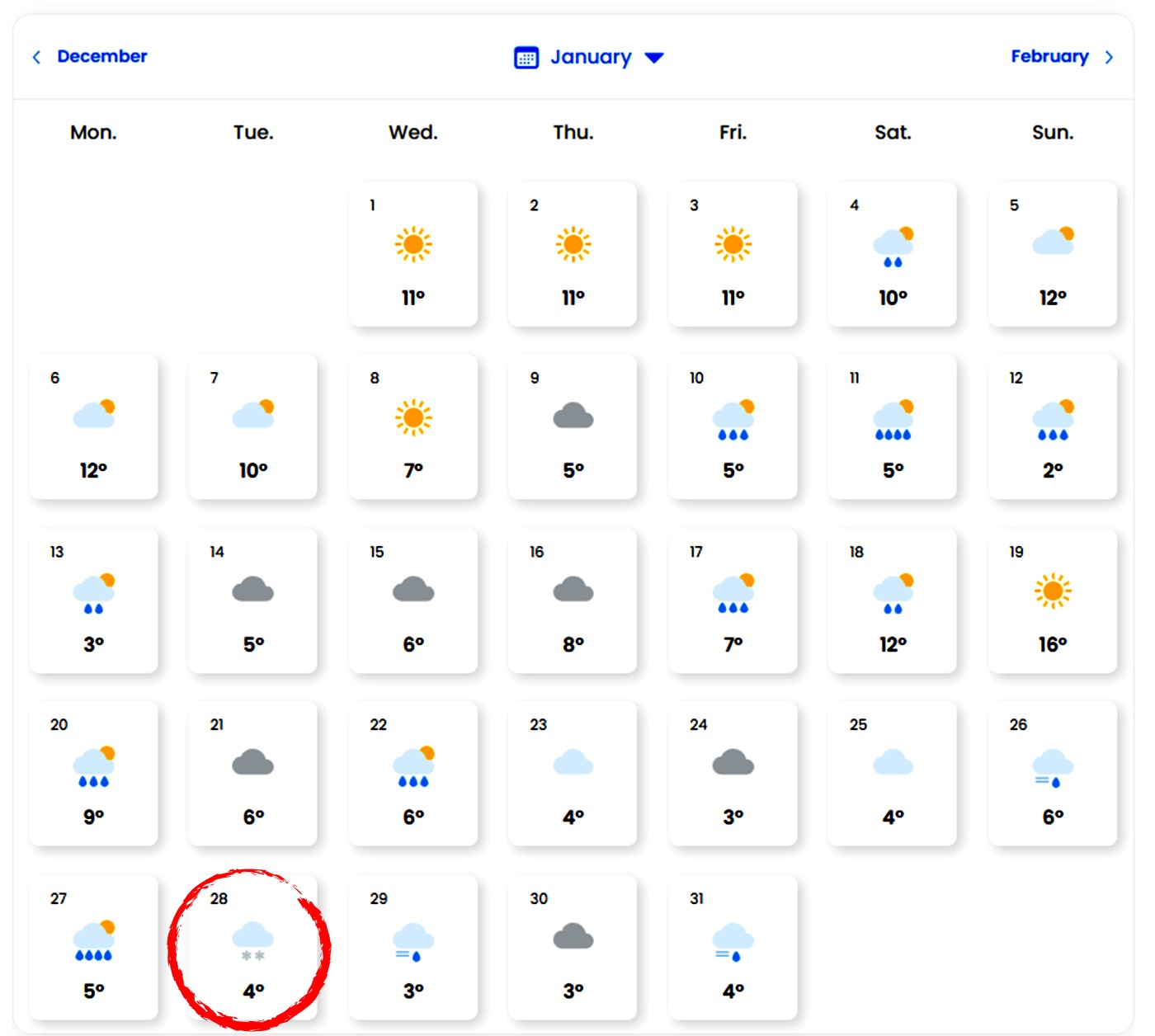The height and width of the screenshot is (1036, 1155).
Task: Click the cloud icon on January 30
Action: pos(573,937)
